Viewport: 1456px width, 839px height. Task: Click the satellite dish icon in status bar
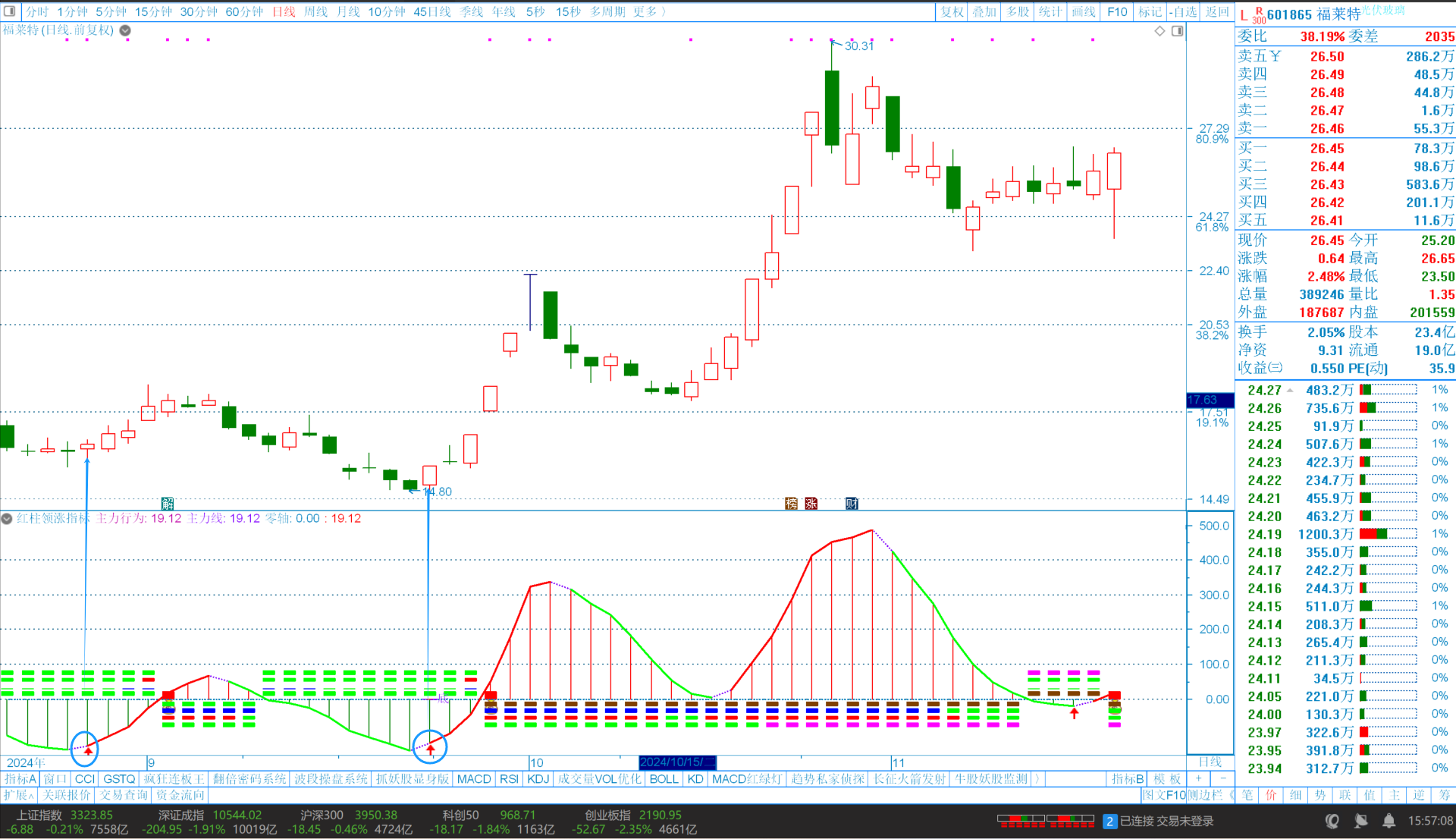[x=1360, y=821]
